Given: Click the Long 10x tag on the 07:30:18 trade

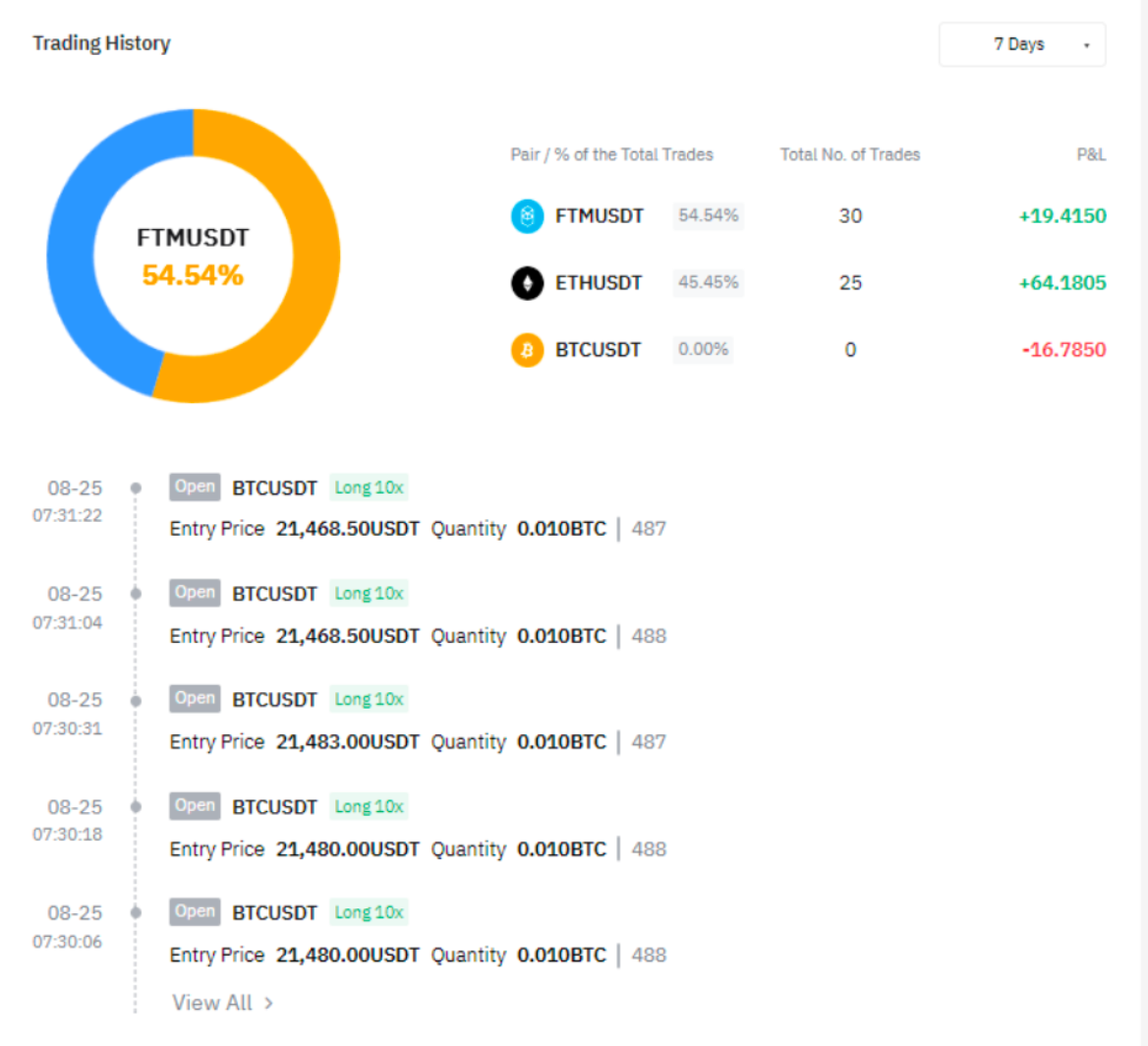Looking at the screenshot, I should pos(369,806).
